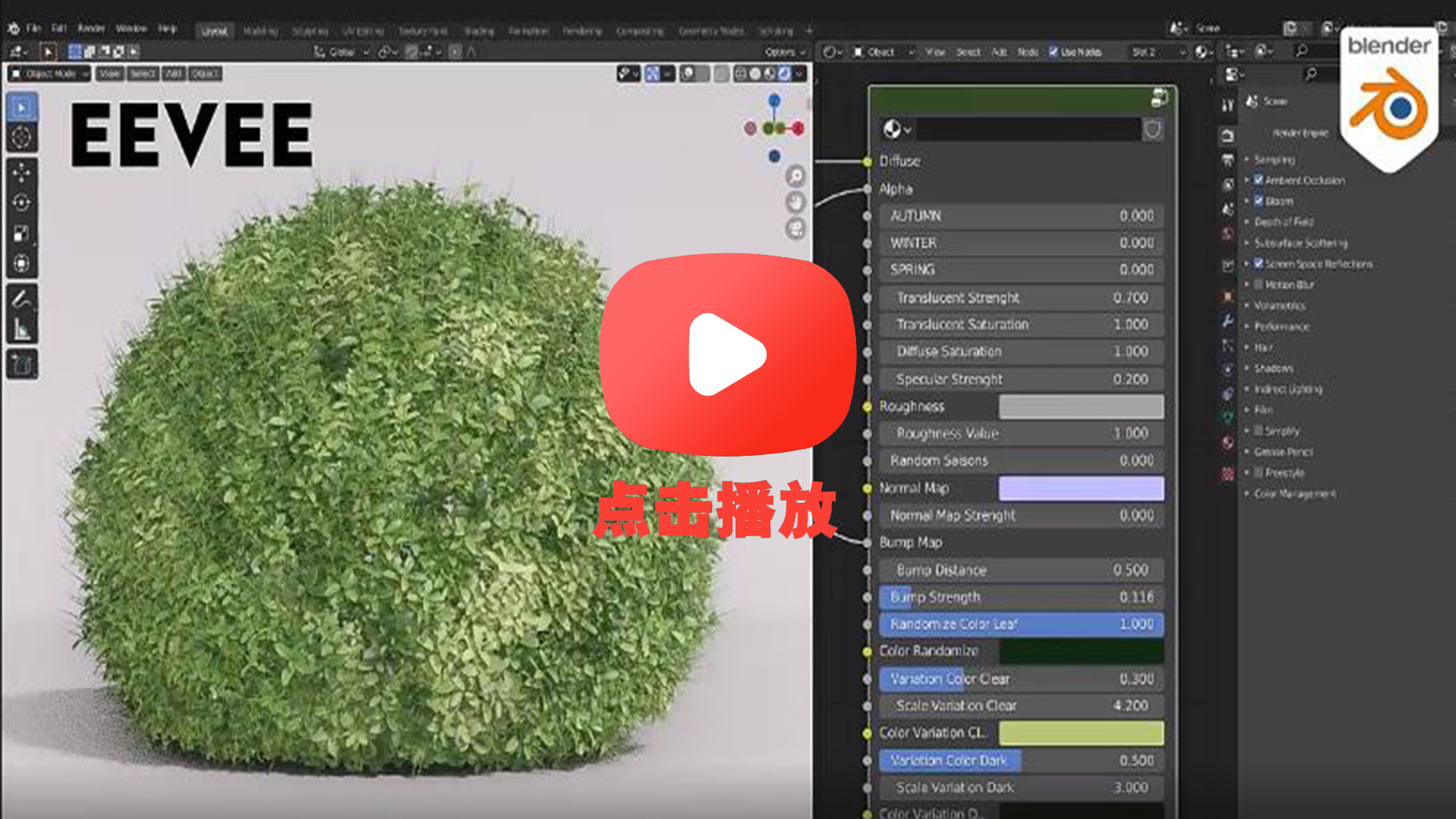Select the Cursor tool in the viewport toolbar
This screenshot has width=1456, height=819.
22,137
